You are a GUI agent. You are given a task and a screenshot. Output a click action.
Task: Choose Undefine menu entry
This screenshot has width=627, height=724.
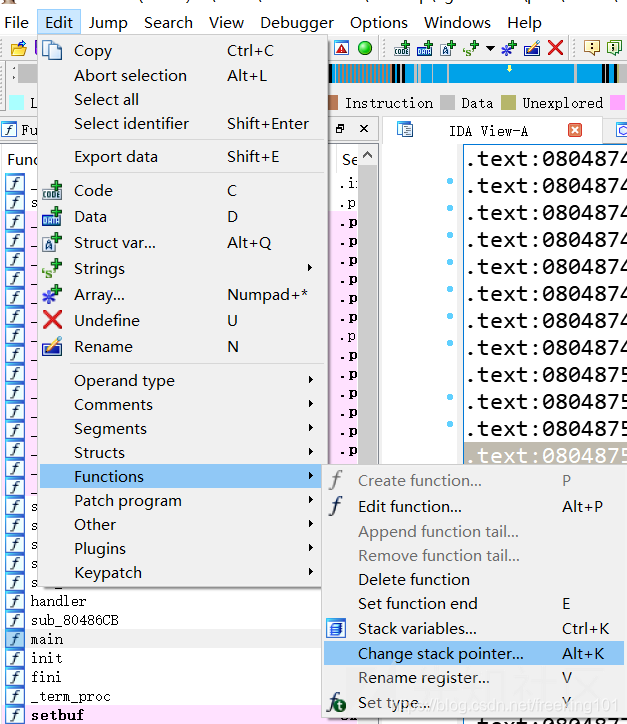[x=182, y=320]
